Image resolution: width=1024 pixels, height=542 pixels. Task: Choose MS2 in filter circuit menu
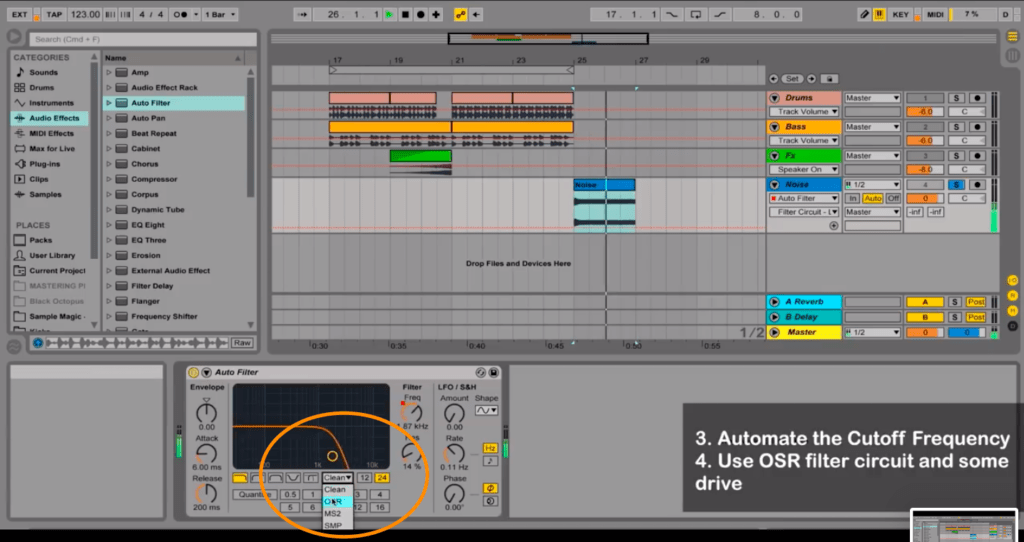[x=338, y=514]
